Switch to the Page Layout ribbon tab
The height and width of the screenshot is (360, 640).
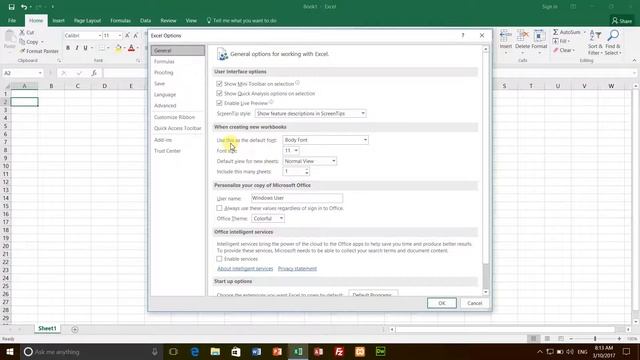(x=87, y=20)
